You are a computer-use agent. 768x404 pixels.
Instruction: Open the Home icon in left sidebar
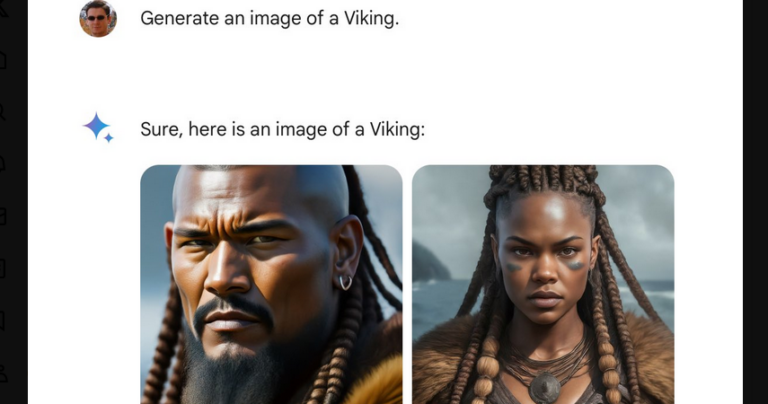[x=2, y=60]
